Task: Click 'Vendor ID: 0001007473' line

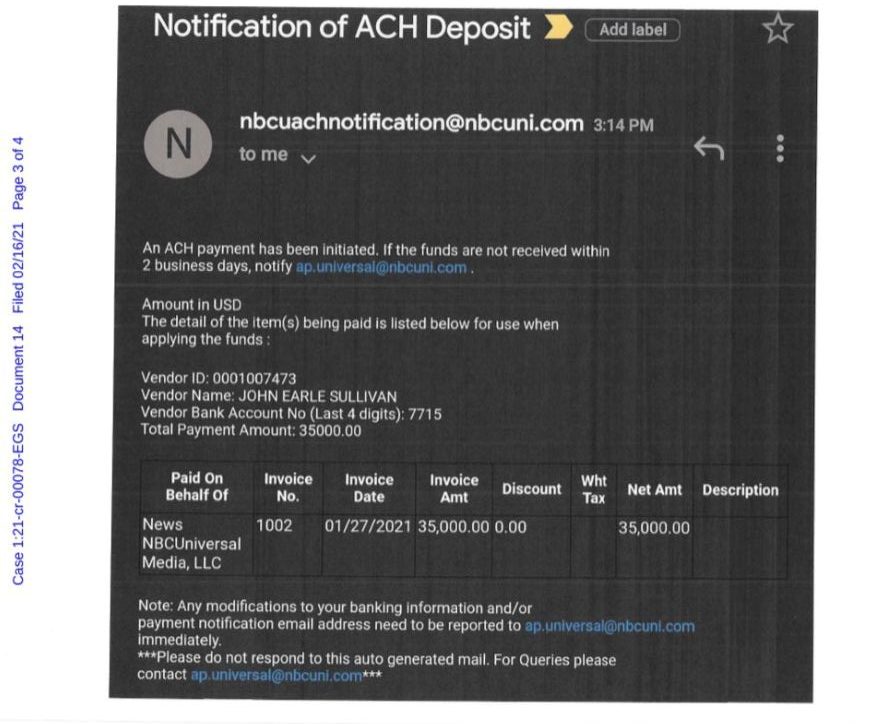Action: tap(218, 378)
